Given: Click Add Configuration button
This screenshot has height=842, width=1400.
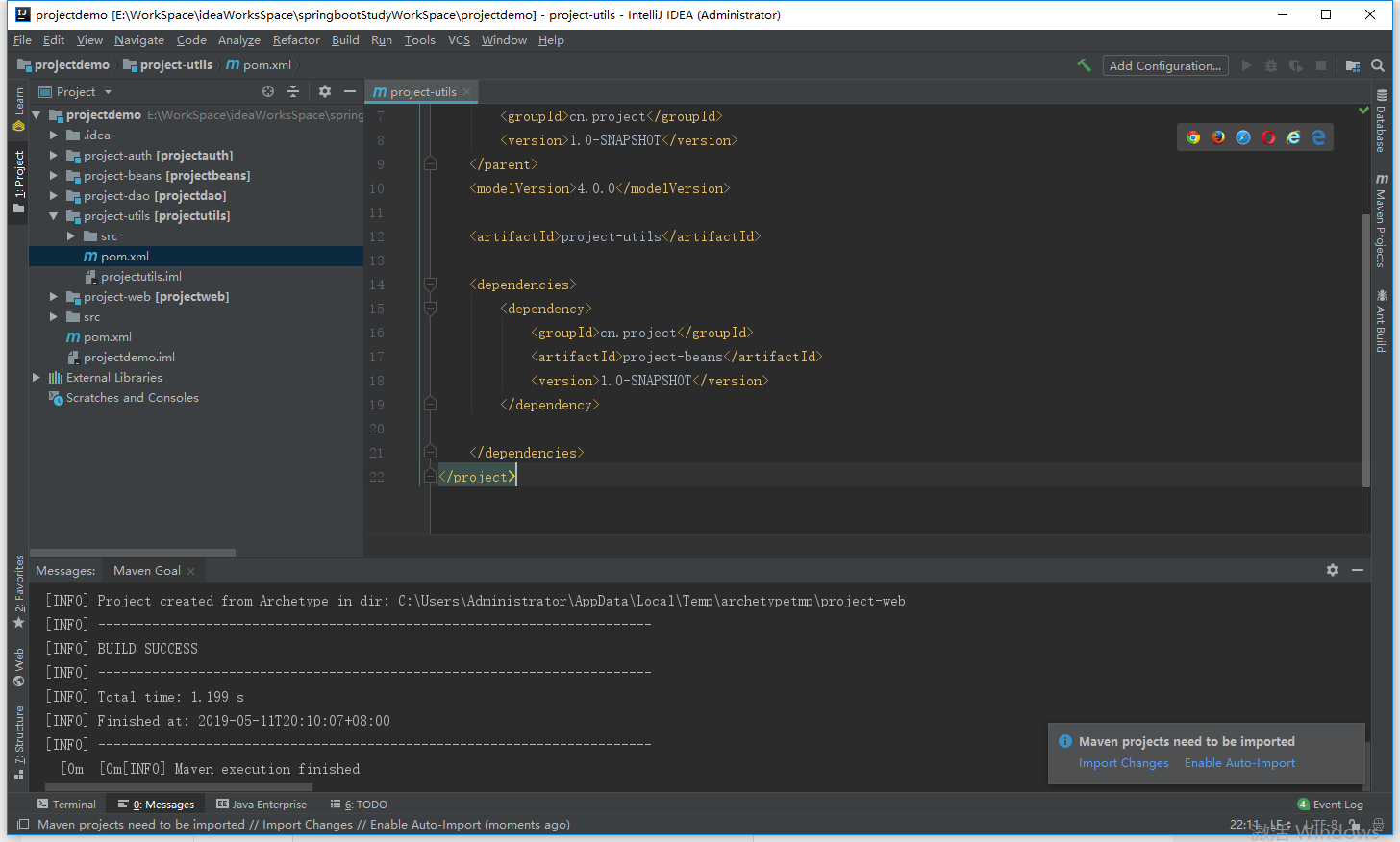Looking at the screenshot, I should coord(1164,65).
